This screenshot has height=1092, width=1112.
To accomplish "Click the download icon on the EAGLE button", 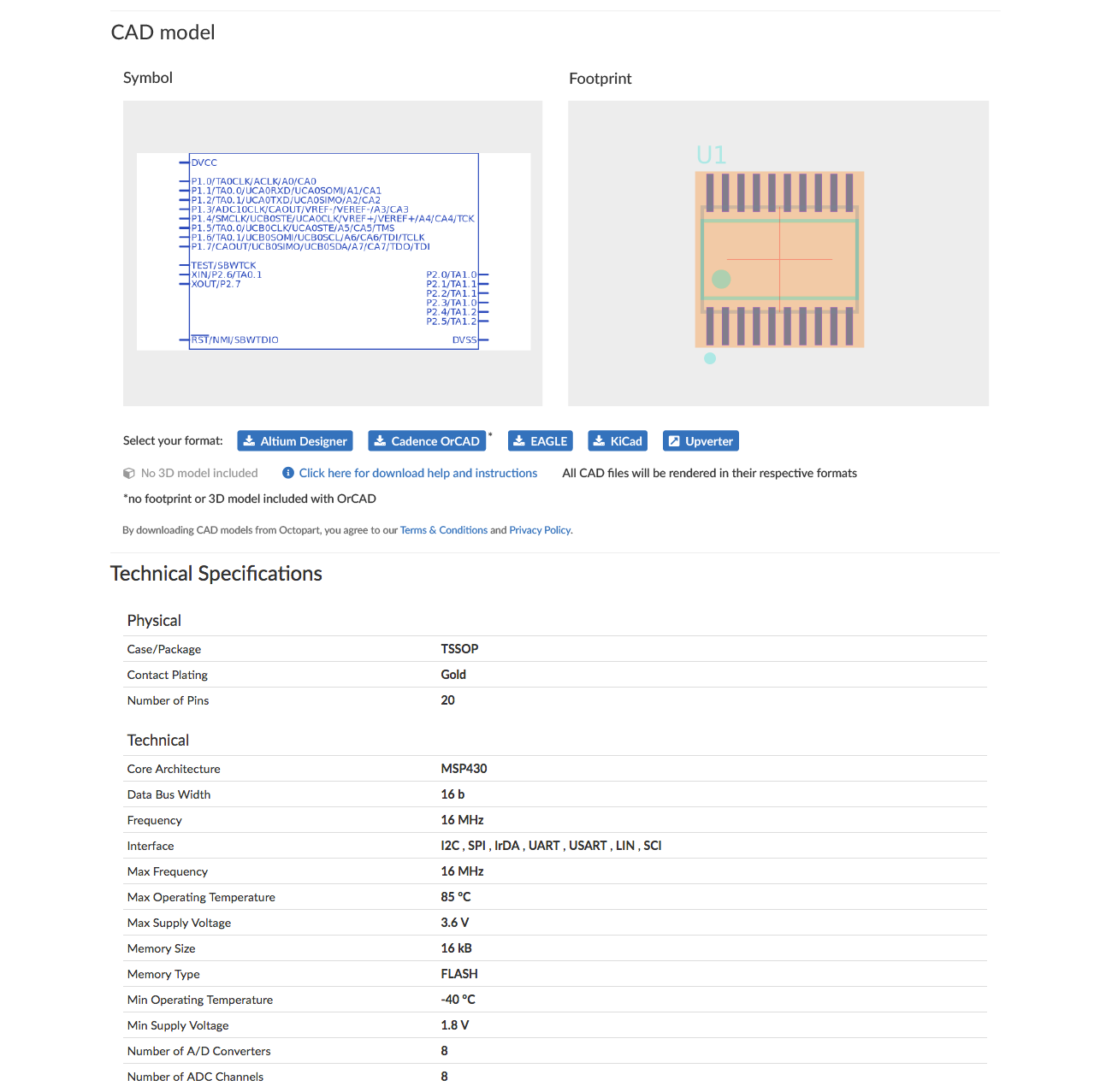I will (x=518, y=441).
